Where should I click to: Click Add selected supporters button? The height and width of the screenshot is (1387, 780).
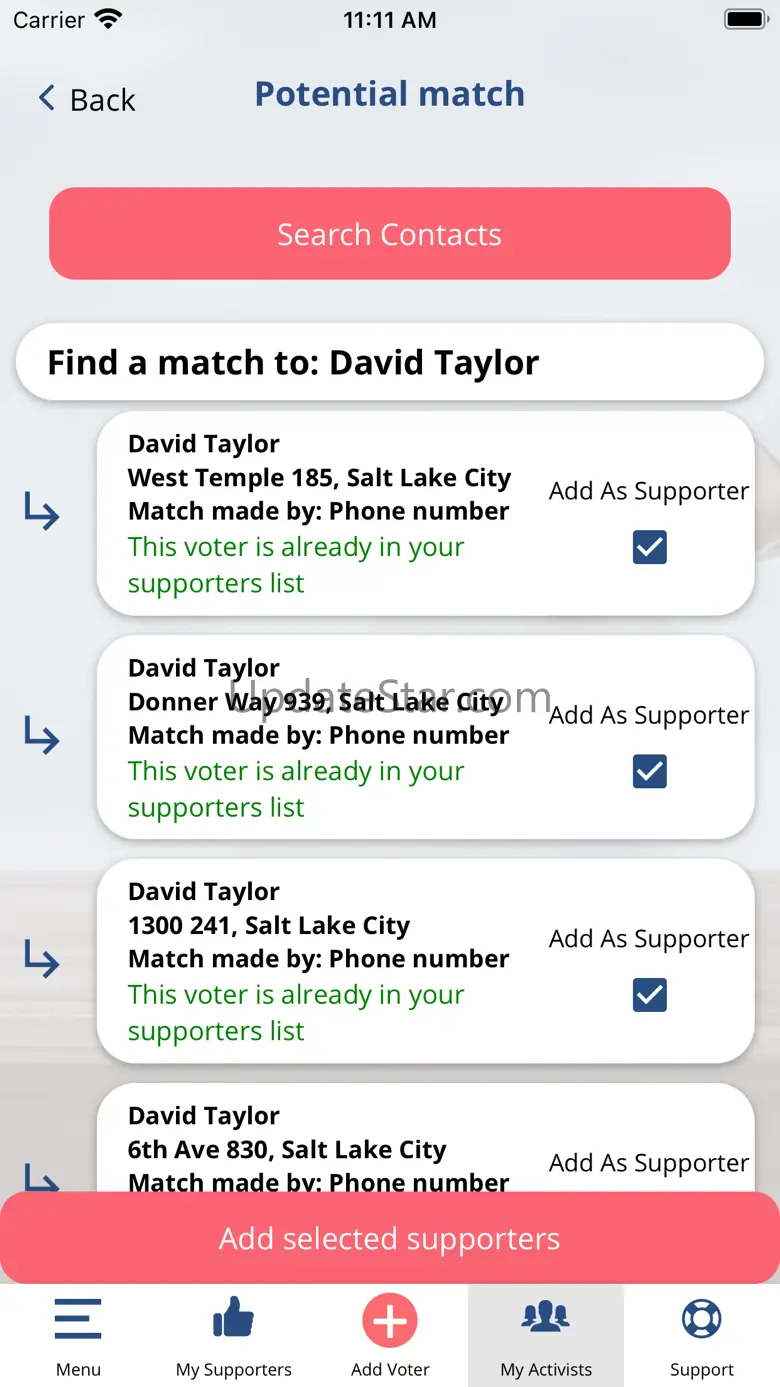coord(390,1238)
